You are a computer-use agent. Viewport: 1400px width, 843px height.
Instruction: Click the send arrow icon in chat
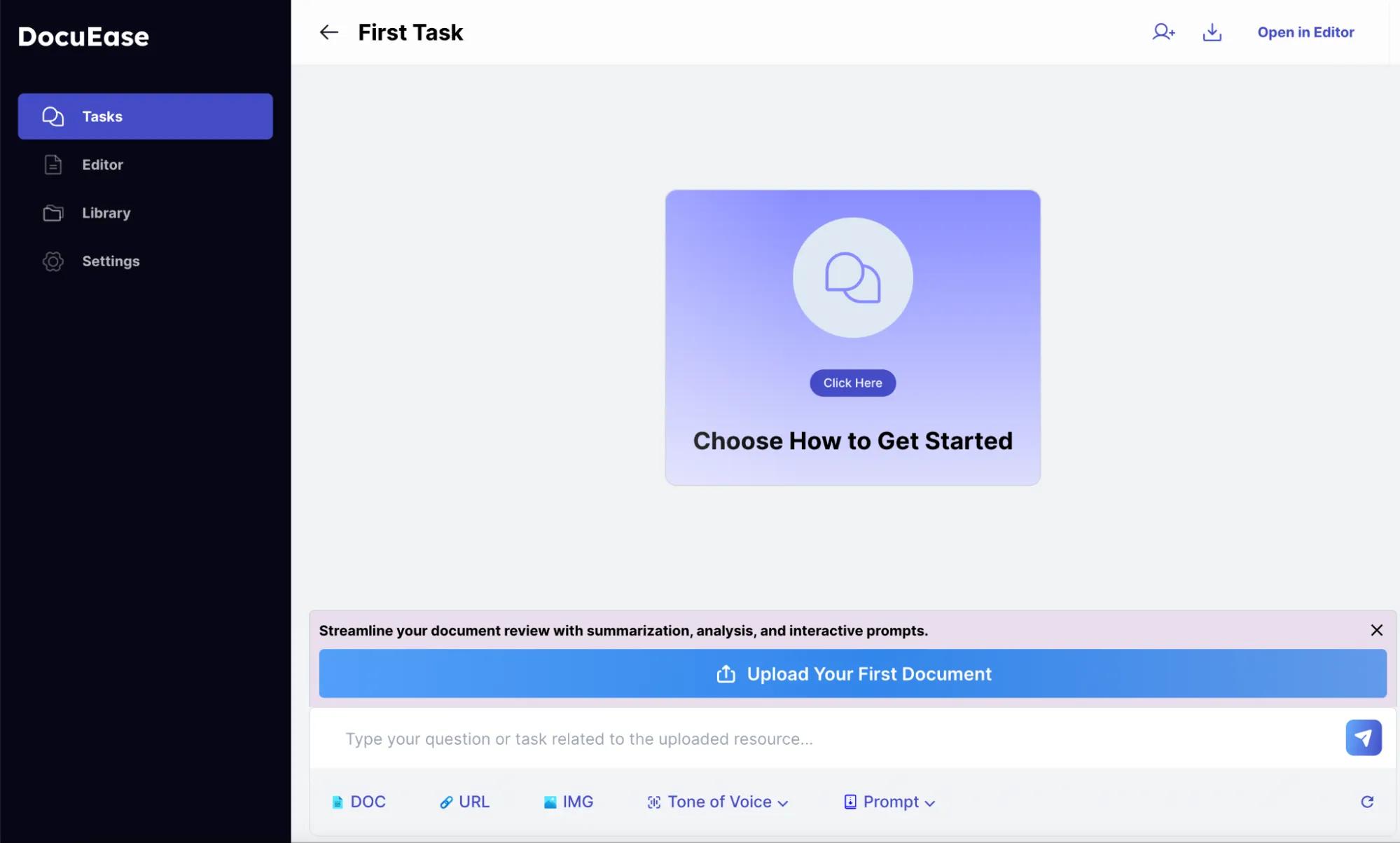coord(1363,737)
